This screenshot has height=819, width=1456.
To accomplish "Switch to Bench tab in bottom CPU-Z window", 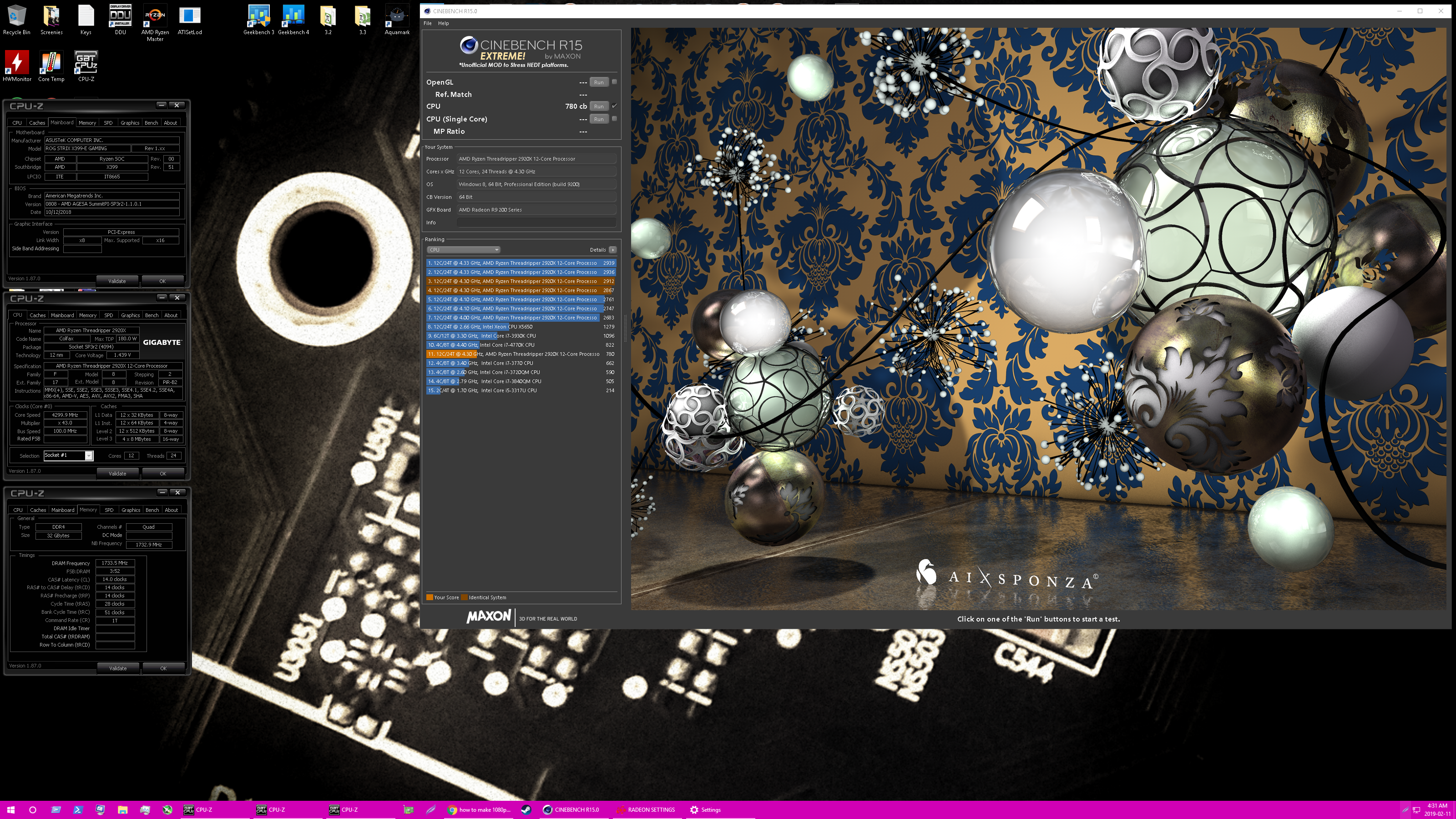I will (152, 510).
